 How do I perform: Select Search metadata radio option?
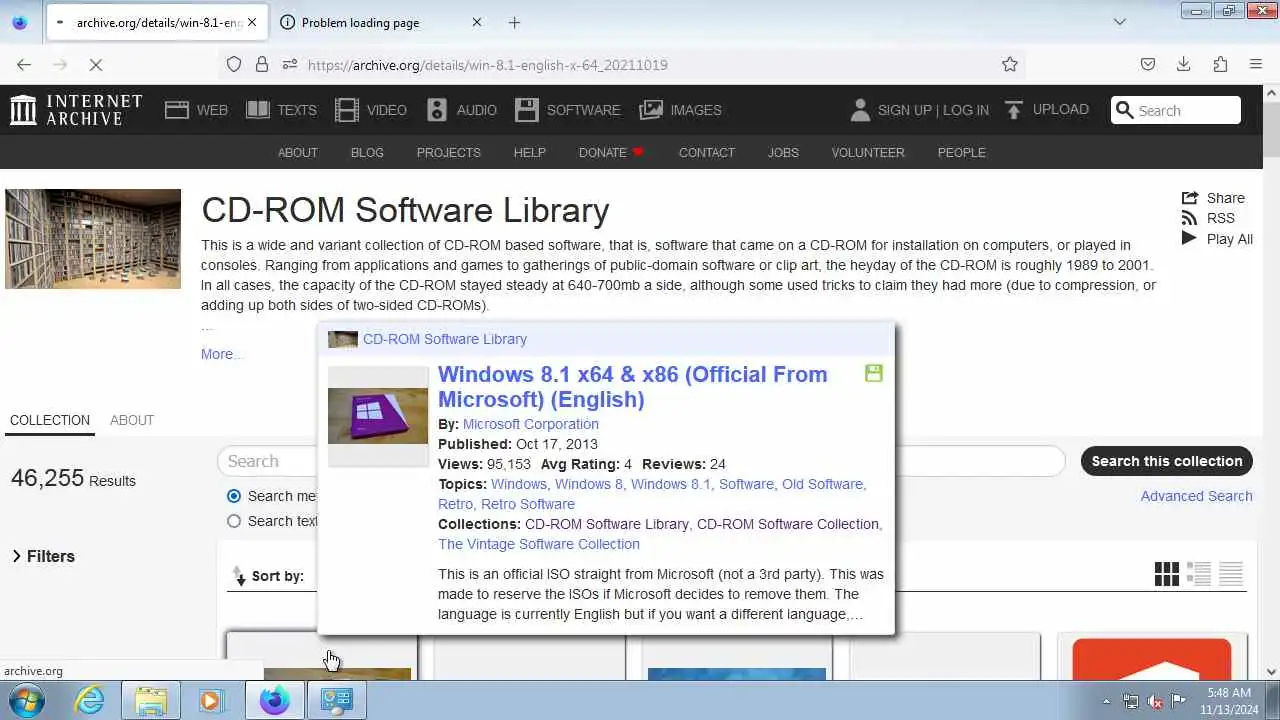coord(234,496)
